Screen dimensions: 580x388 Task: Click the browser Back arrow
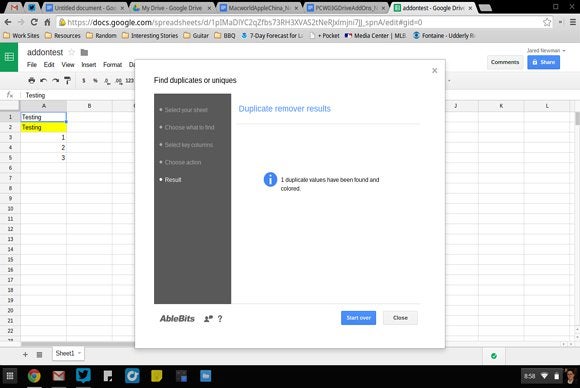8,22
